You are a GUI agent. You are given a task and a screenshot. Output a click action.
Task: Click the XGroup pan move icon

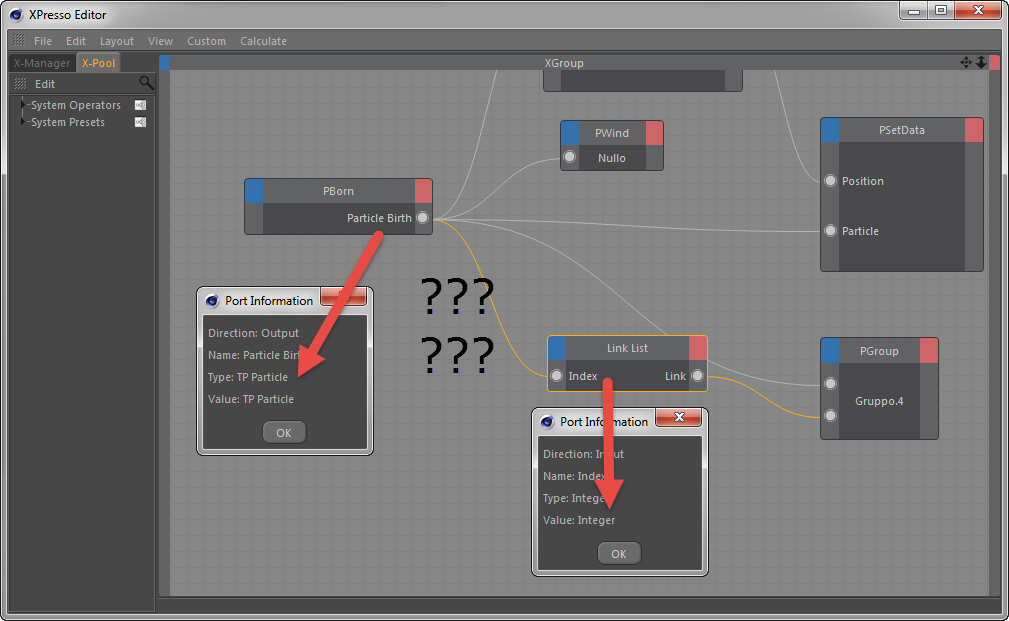[x=966, y=62]
